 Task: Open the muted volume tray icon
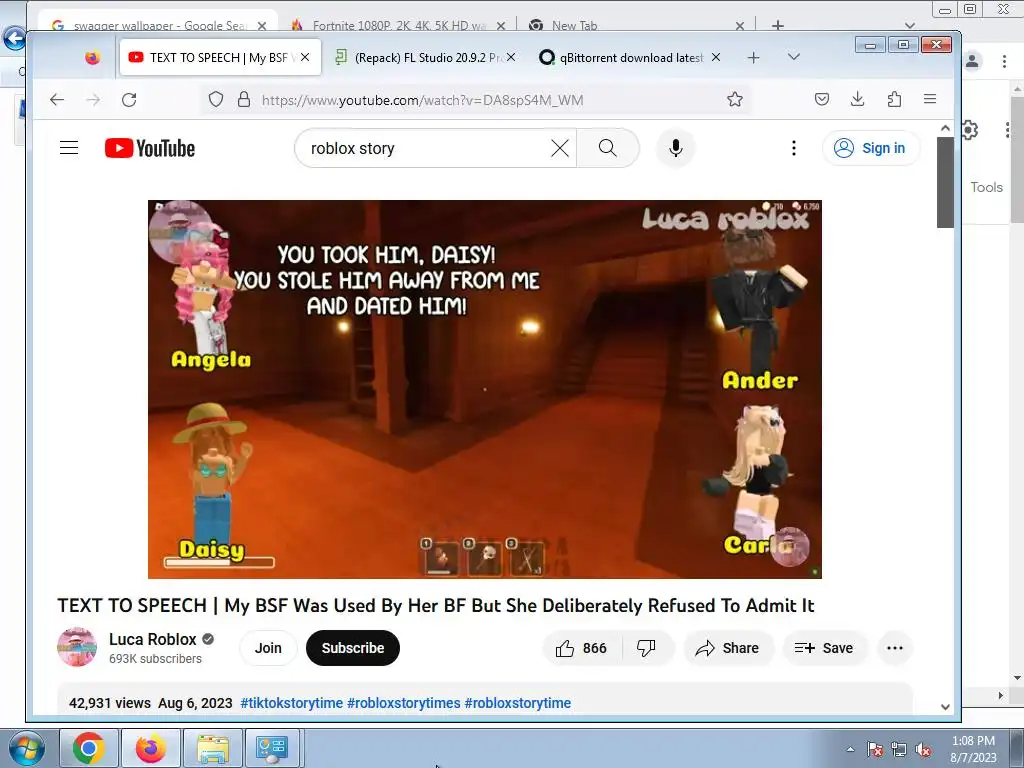pos(923,749)
